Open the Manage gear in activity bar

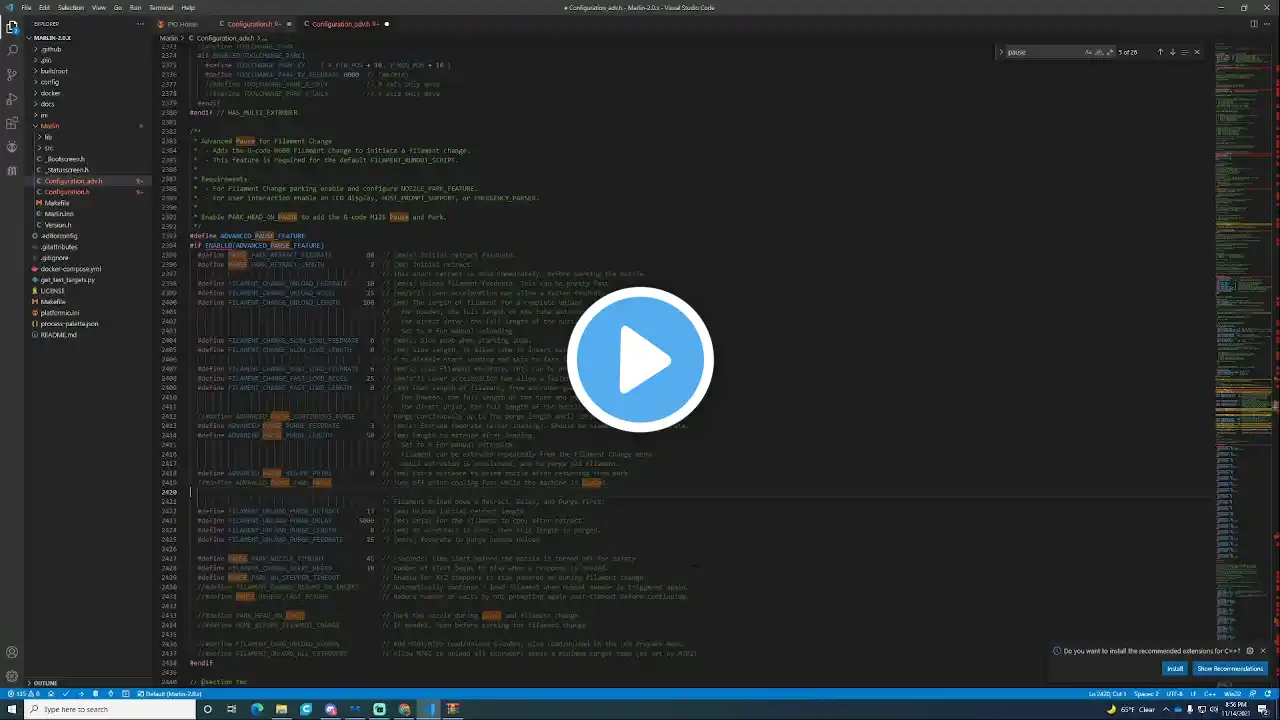coord(12,677)
